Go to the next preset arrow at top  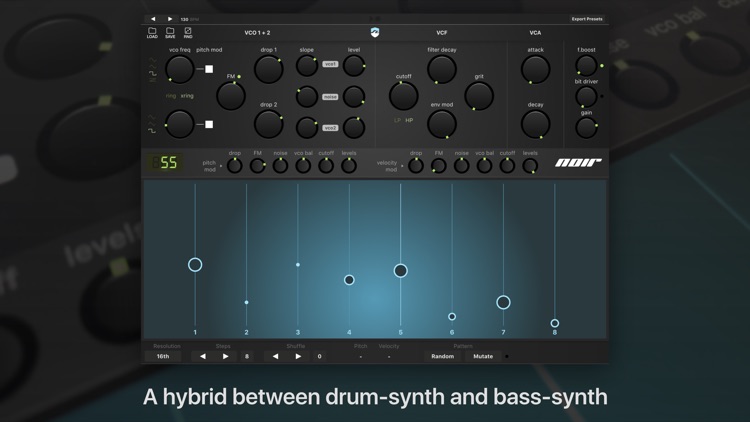click(x=170, y=19)
